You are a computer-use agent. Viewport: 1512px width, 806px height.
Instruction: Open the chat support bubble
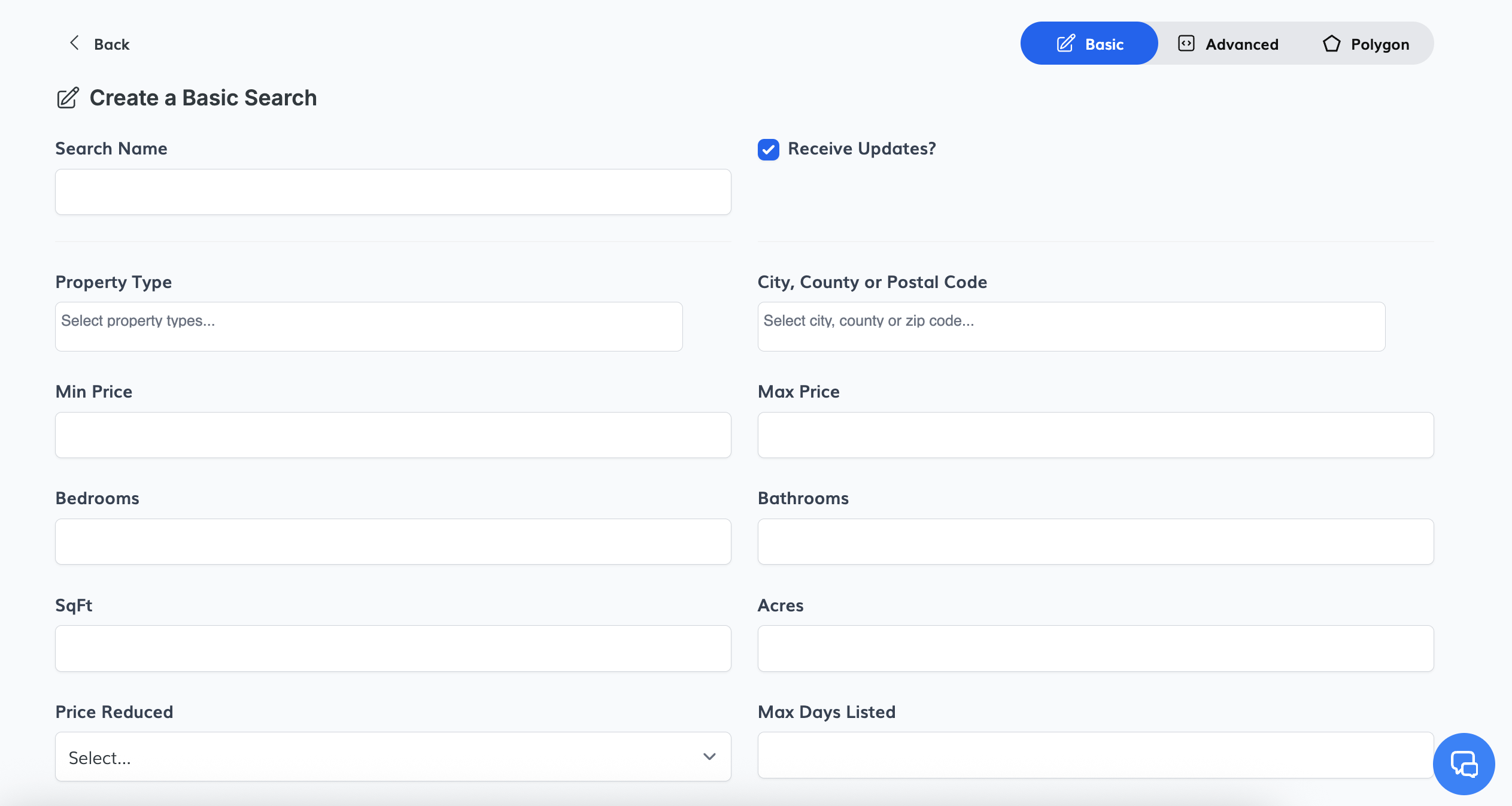[1464, 764]
